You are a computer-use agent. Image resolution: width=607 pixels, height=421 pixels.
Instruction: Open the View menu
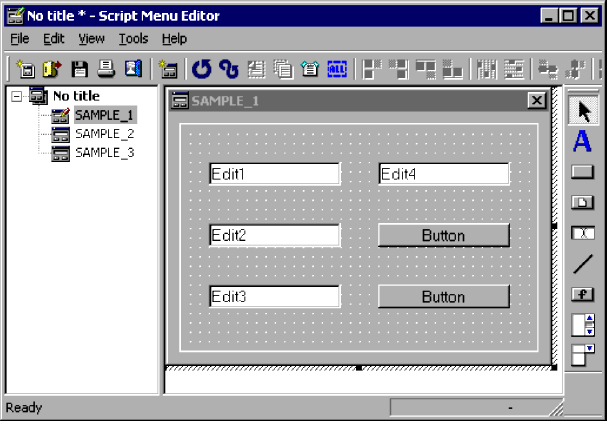point(91,39)
